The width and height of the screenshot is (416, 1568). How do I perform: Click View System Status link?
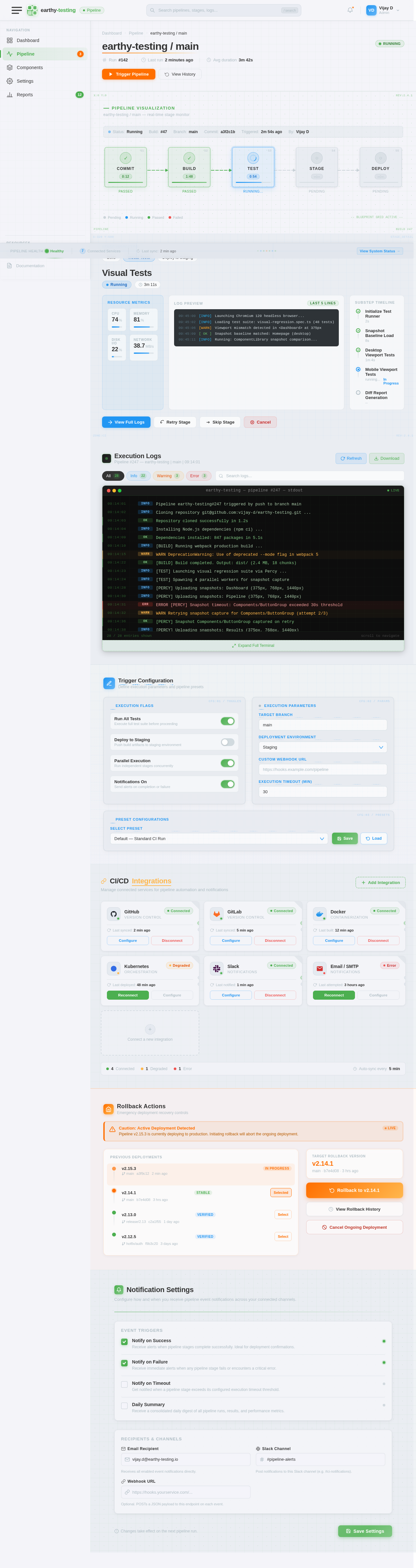pyautogui.click(x=380, y=251)
